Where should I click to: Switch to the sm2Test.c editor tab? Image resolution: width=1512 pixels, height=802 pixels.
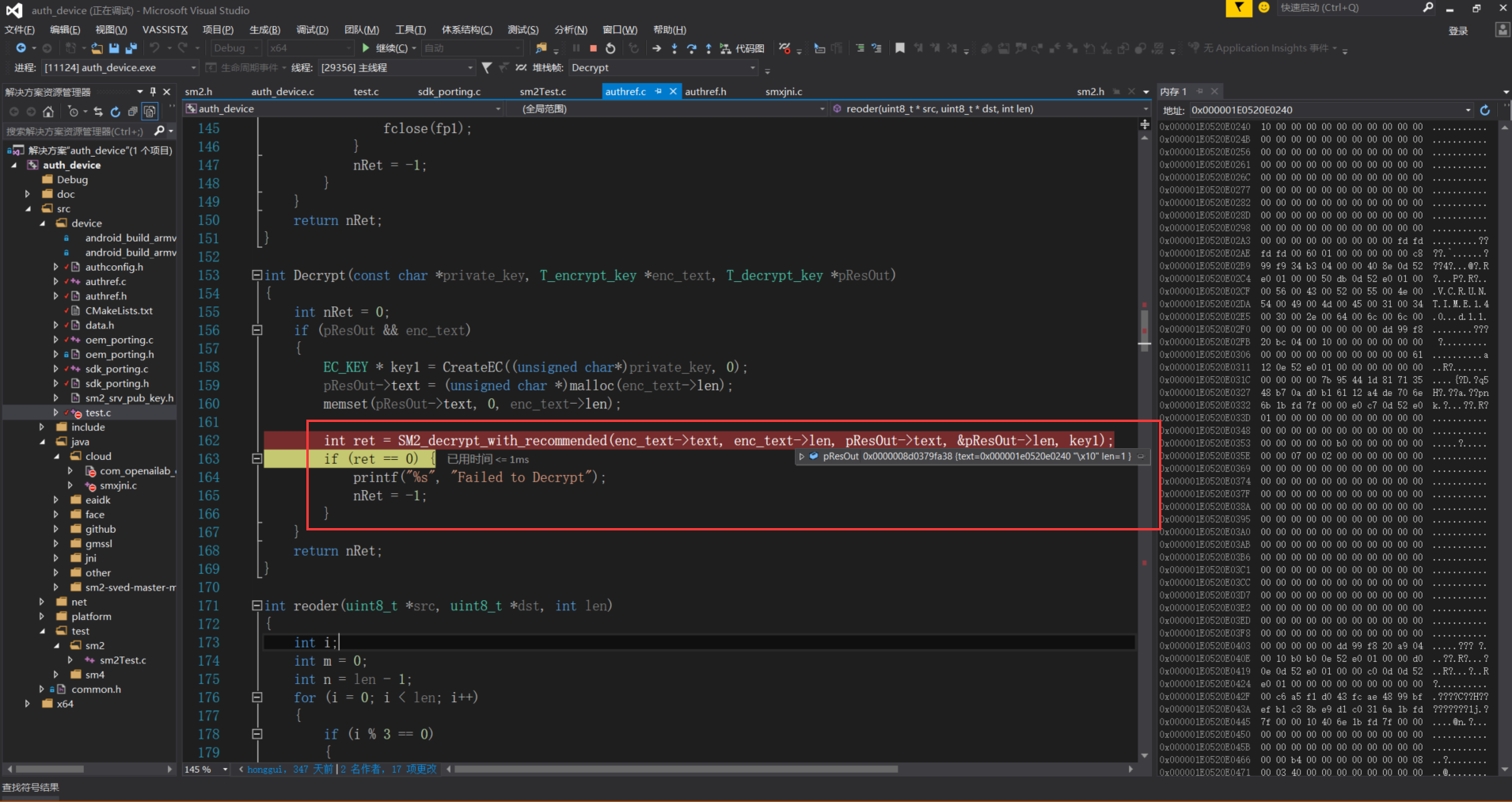point(543,91)
